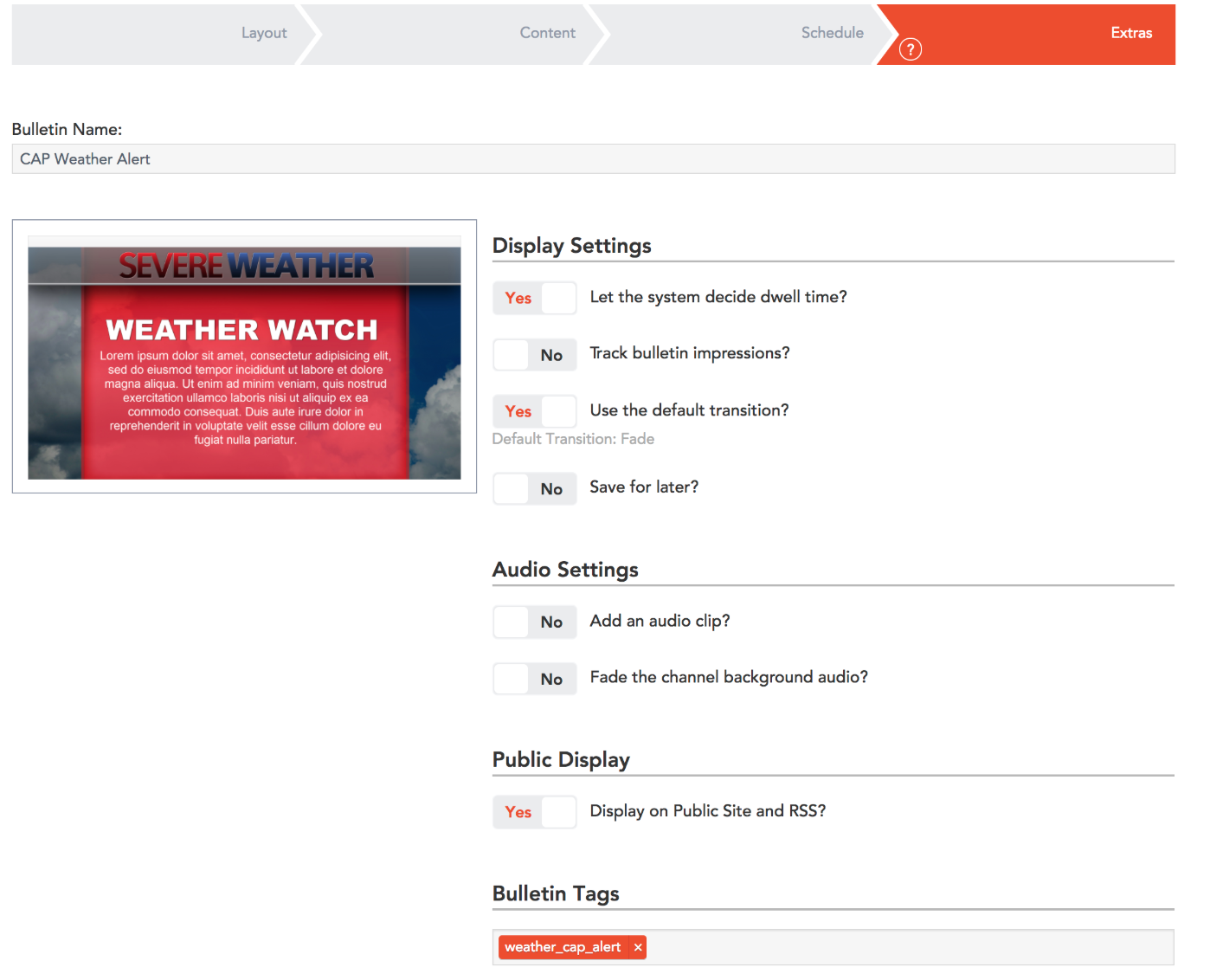Image resolution: width=1210 pixels, height=980 pixels.
Task: Click 'Save for later?' label
Action: click(644, 487)
